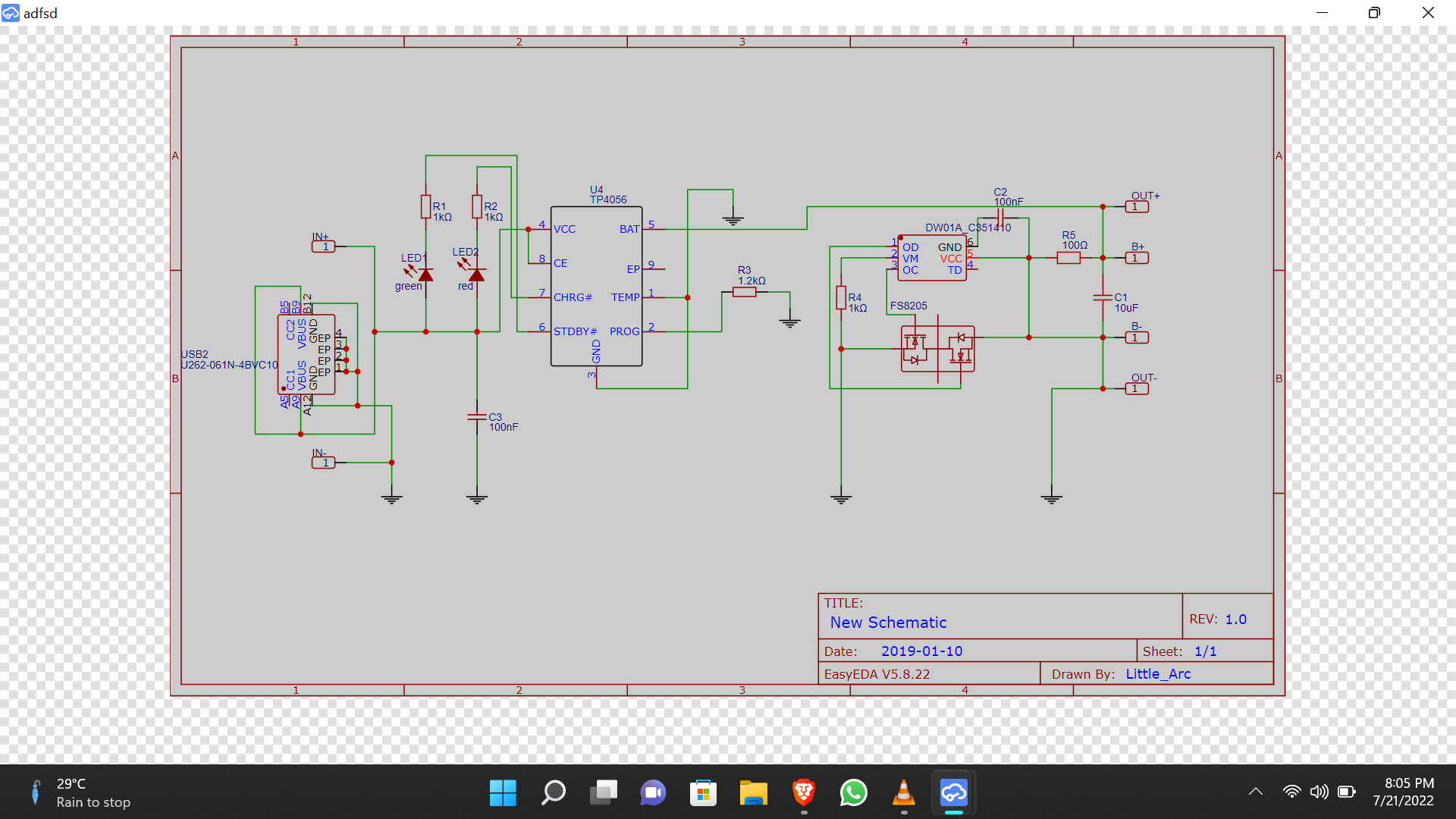
Task: Click the clock to open the calendar
Action: [1409, 792]
